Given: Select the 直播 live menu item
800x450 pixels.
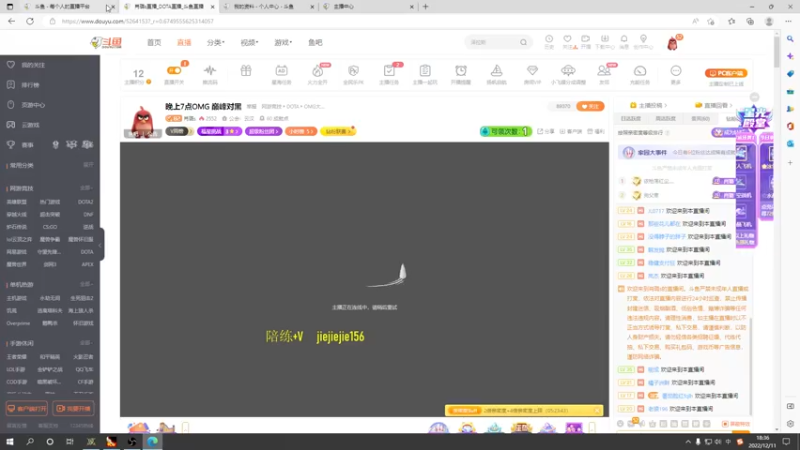Looking at the screenshot, I should tap(184, 42).
